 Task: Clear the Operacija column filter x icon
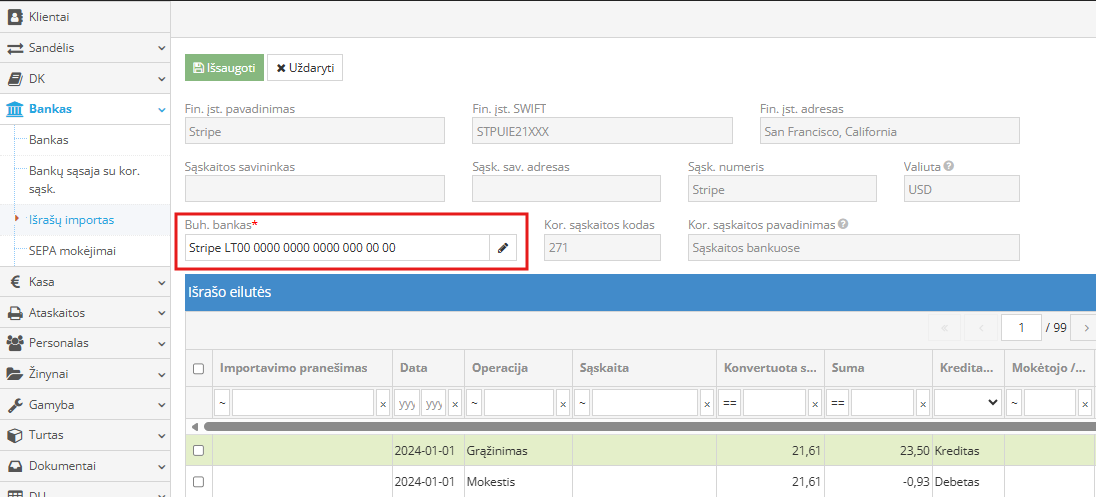click(x=562, y=403)
